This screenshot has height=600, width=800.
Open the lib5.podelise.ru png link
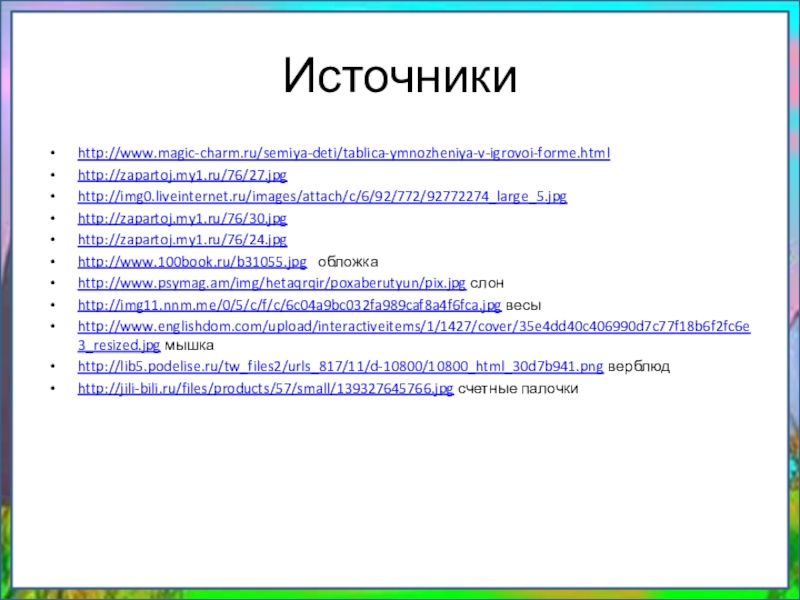click(x=340, y=366)
